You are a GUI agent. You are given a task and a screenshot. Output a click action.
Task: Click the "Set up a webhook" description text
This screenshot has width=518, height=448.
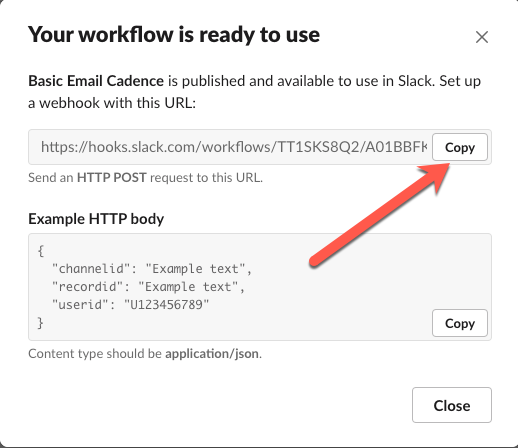pyautogui.click(x=254, y=92)
